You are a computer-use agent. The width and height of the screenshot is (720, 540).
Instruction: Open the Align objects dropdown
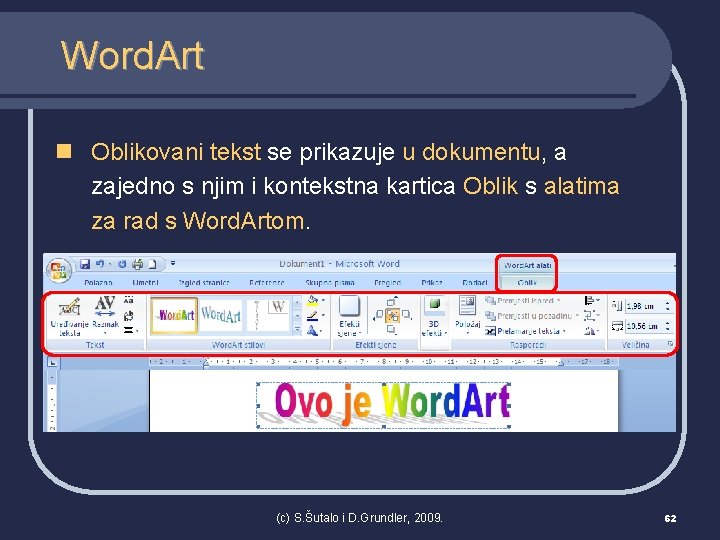point(592,300)
